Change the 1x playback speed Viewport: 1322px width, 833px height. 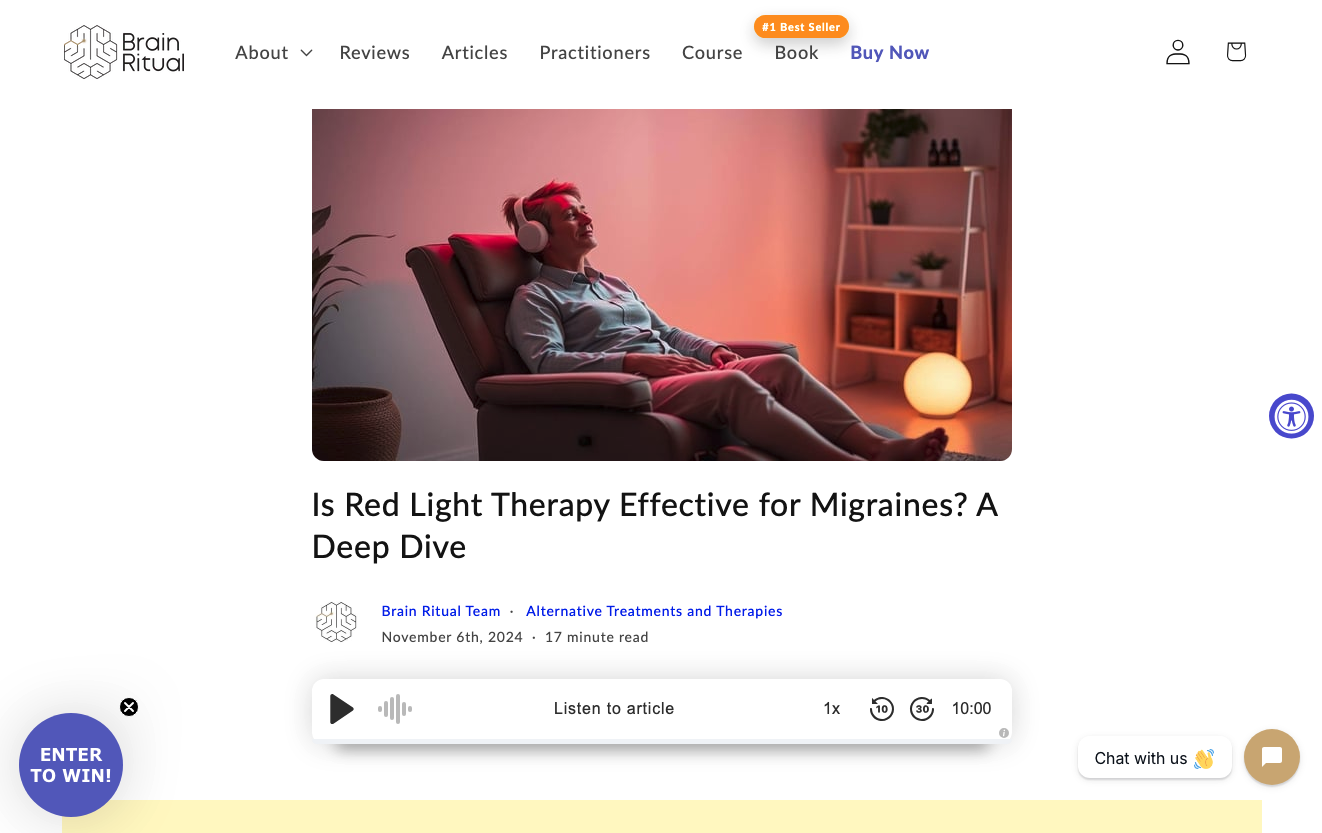(x=832, y=709)
